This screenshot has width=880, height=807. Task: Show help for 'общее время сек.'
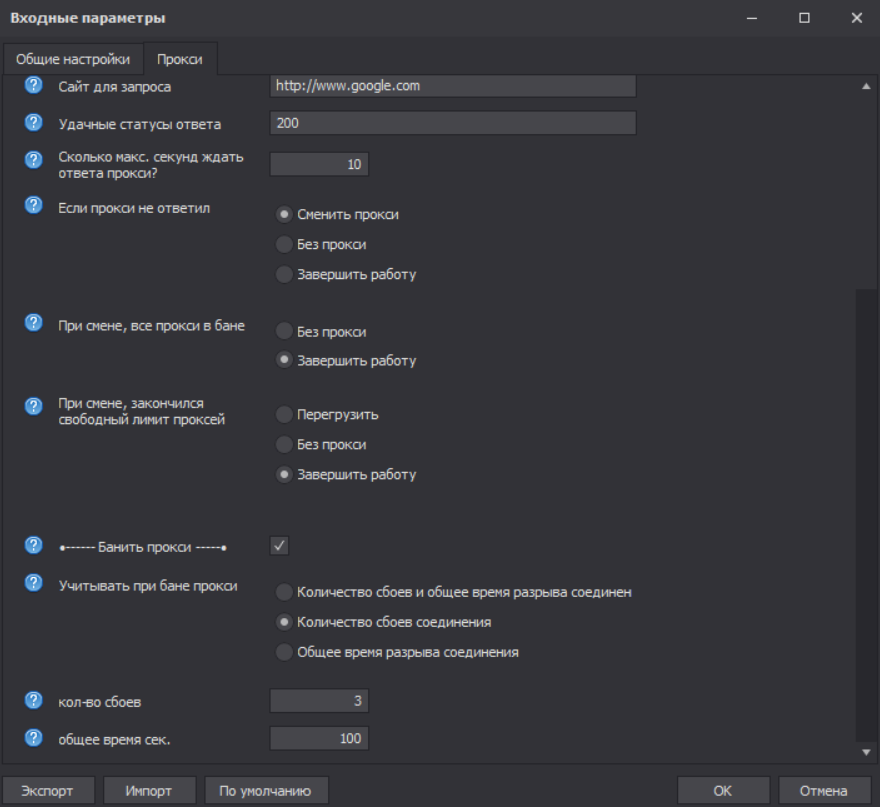pos(33,738)
